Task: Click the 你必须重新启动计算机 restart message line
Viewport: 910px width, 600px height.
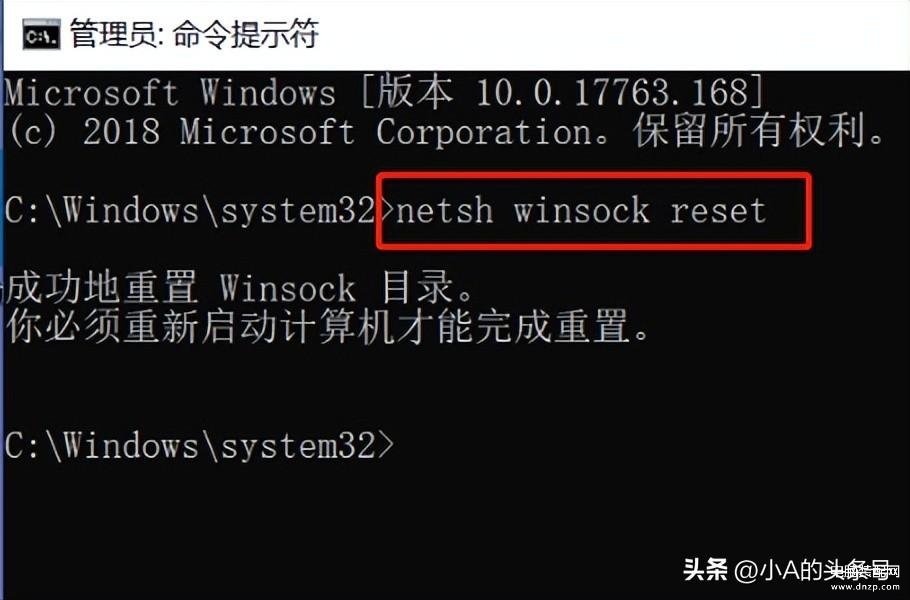Action: 327,327
